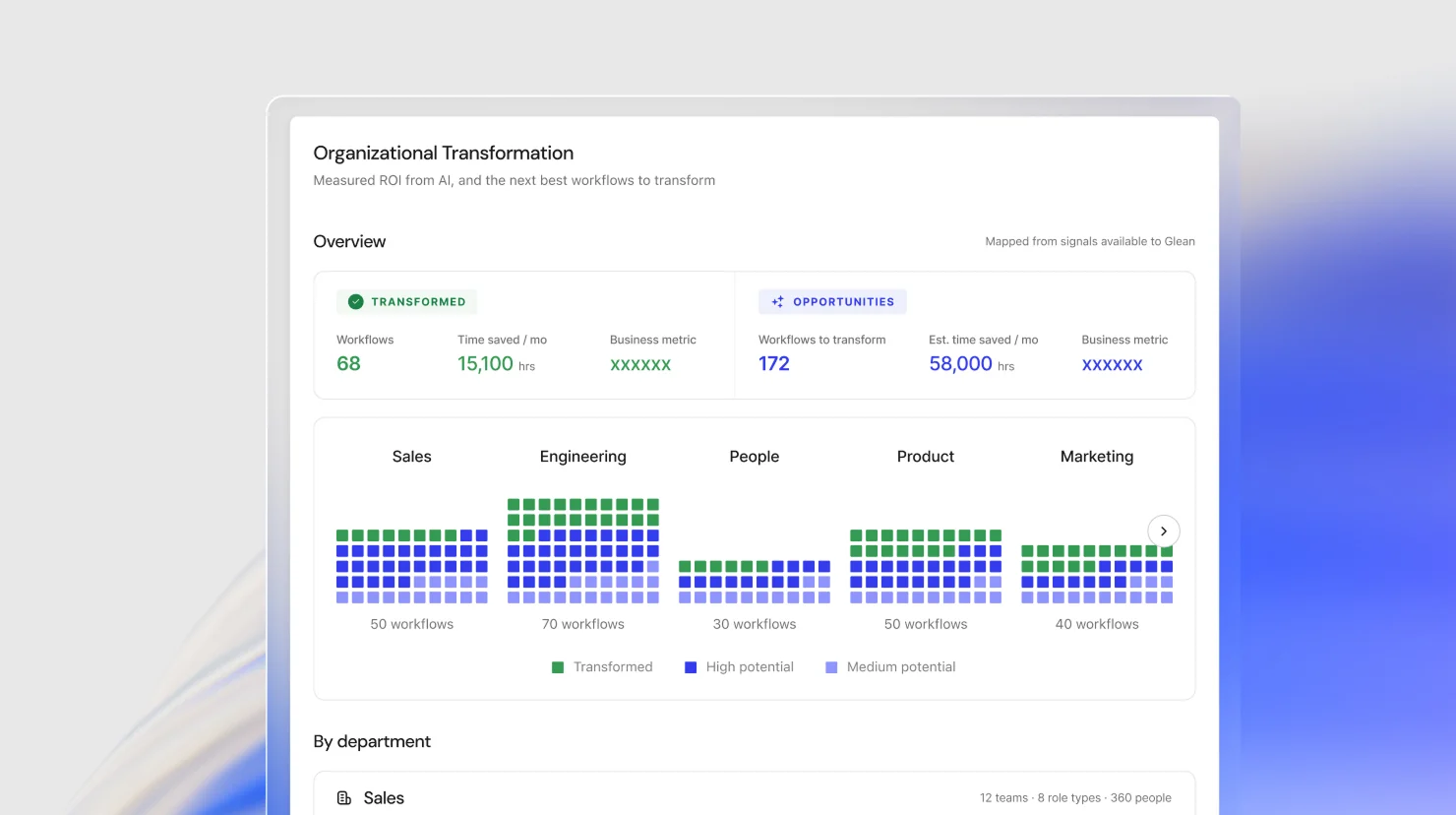This screenshot has height=815, width=1456.
Task: Click the Est. time saved / mo label
Action: click(984, 340)
